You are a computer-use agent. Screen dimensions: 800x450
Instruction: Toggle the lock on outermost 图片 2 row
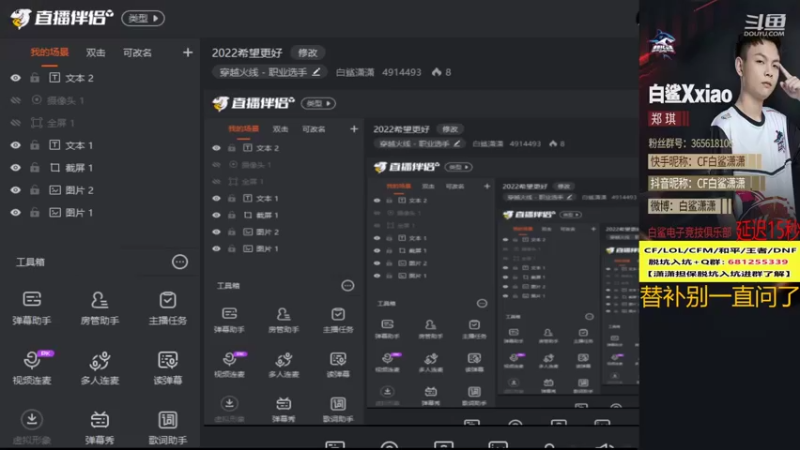tap(35, 190)
